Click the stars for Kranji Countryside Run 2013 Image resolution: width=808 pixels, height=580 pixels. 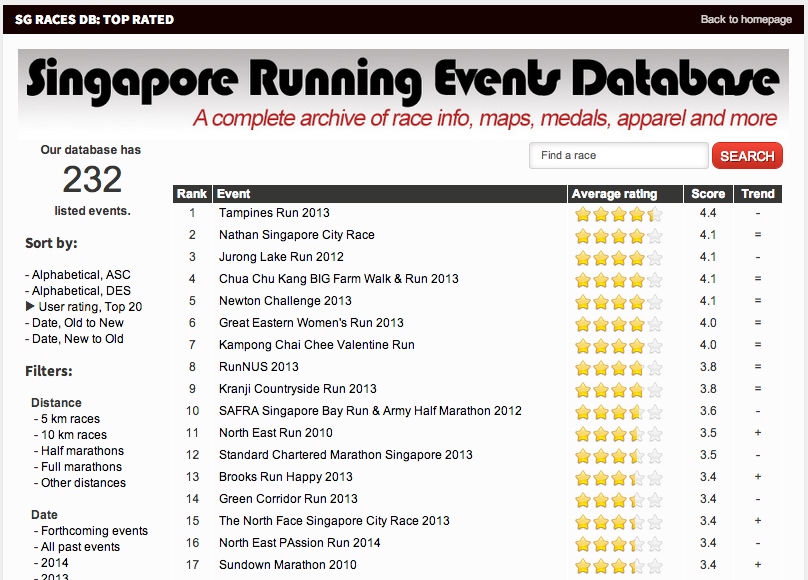tap(618, 390)
